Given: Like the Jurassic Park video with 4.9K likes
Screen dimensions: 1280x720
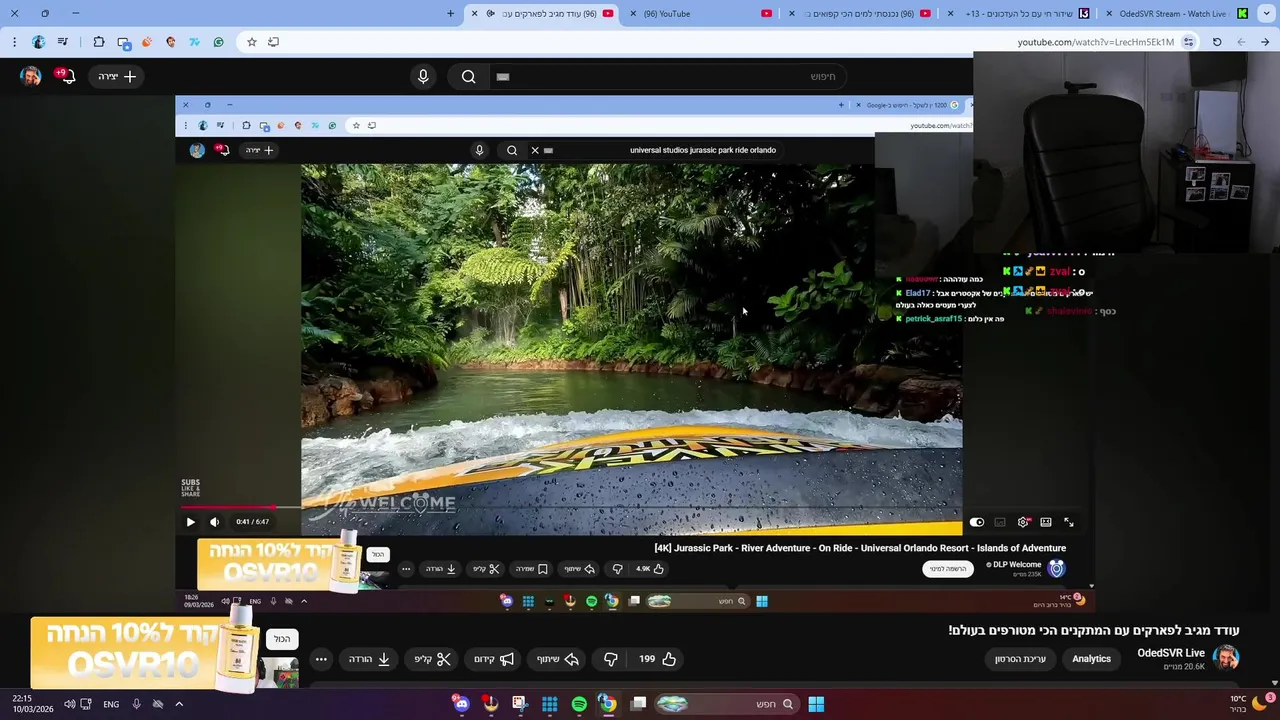Looking at the screenshot, I should coord(650,569).
